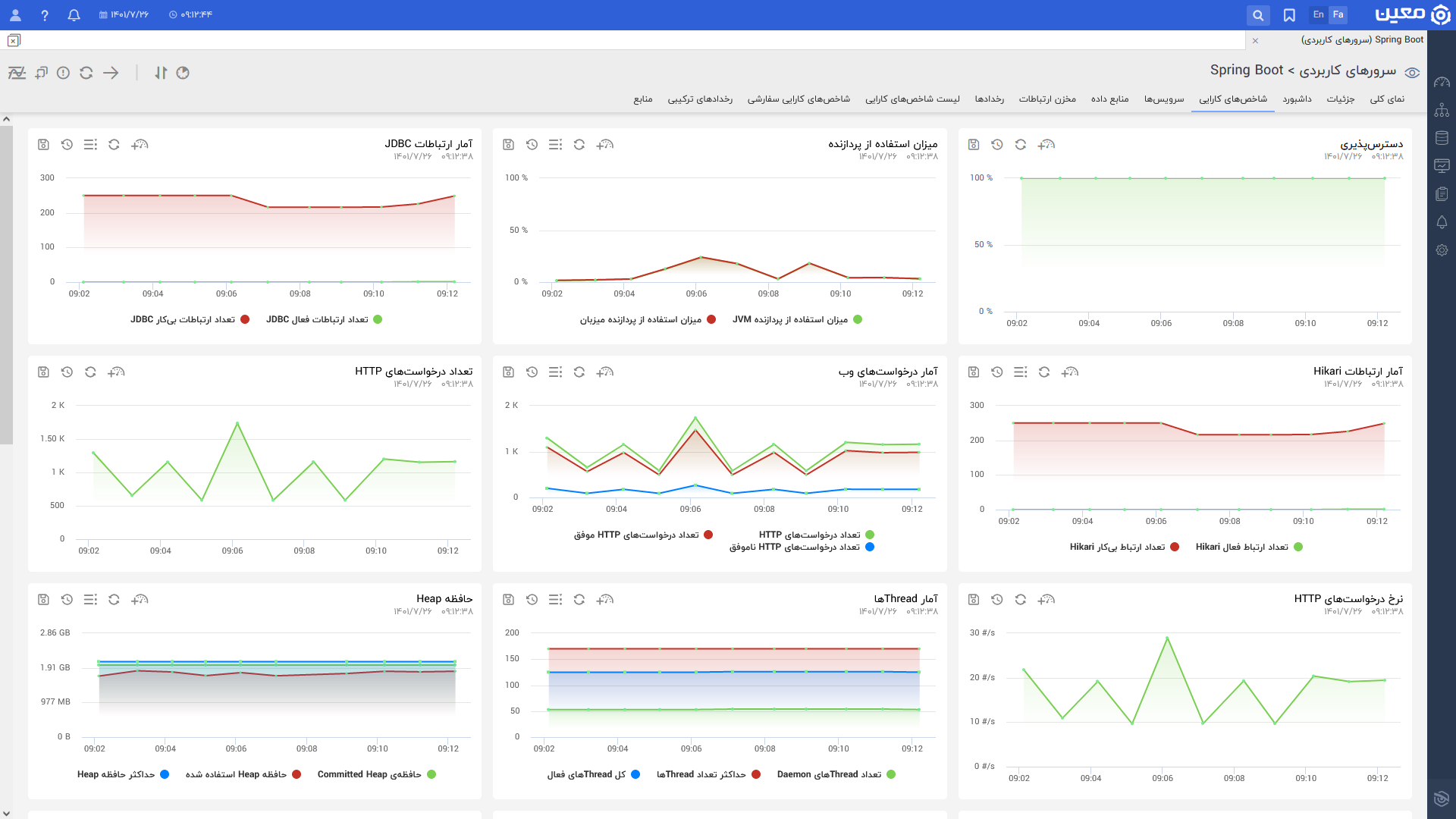Open the مخزن ارتباطات tab
1456x819 pixels.
pos(1047,99)
